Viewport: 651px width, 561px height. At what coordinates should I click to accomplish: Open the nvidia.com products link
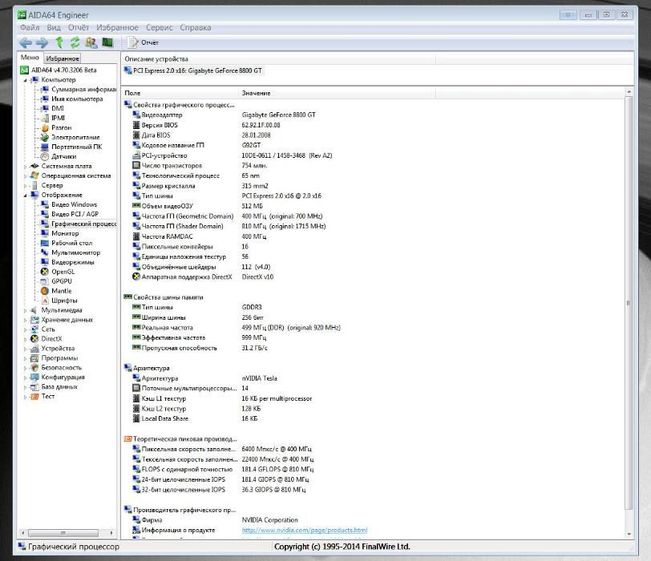click(x=304, y=530)
